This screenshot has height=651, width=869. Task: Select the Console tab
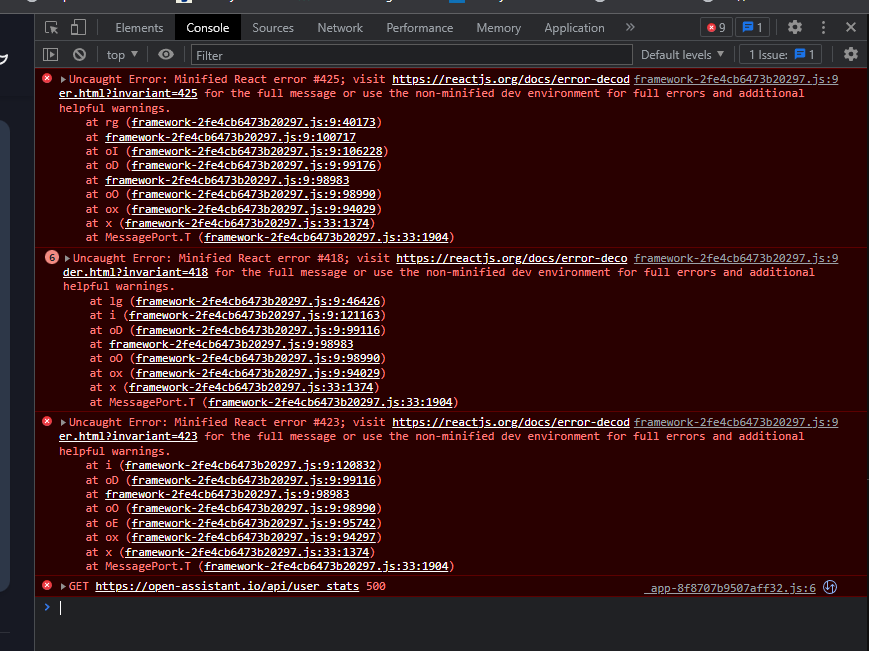pyautogui.click(x=208, y=28)
